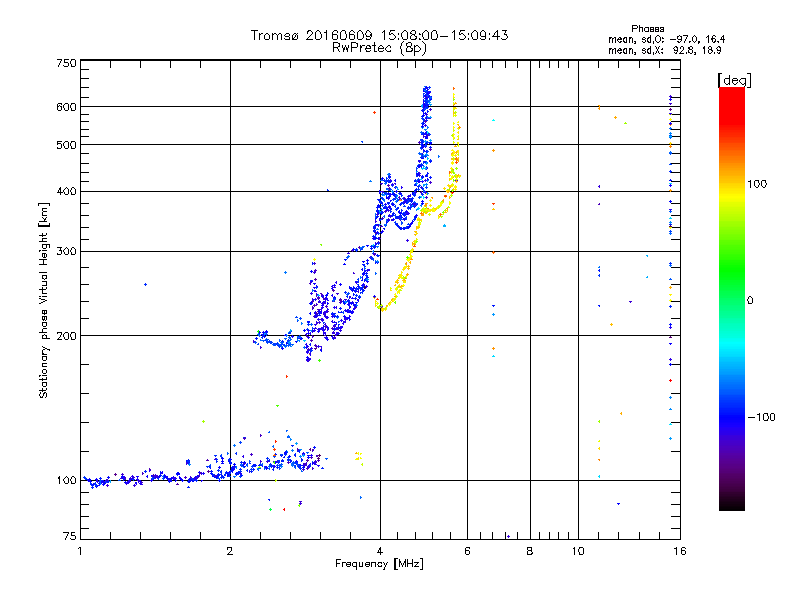
Task: Click the '600' y-axis tick label
Action: tap(67, 107)
